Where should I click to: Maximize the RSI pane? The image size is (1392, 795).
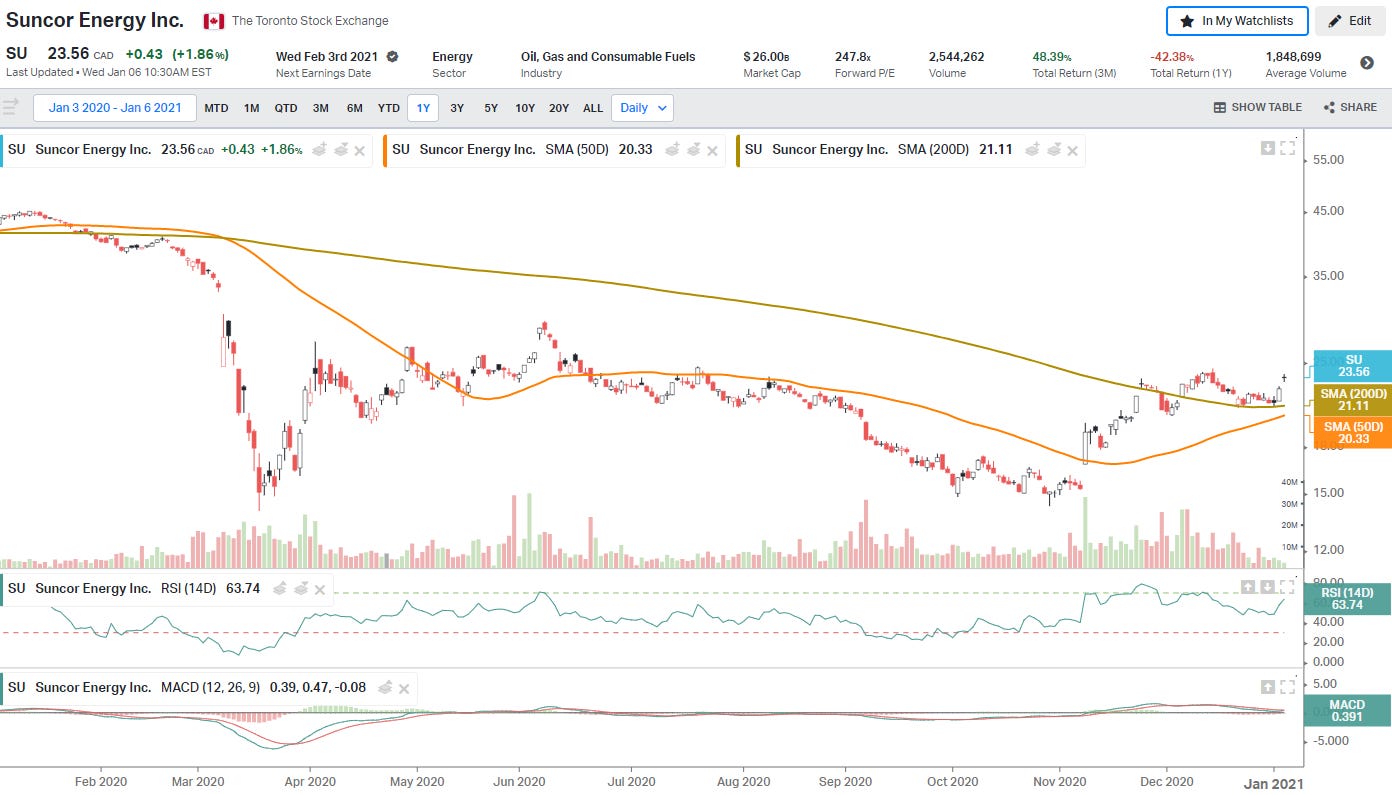point(1287,587)
